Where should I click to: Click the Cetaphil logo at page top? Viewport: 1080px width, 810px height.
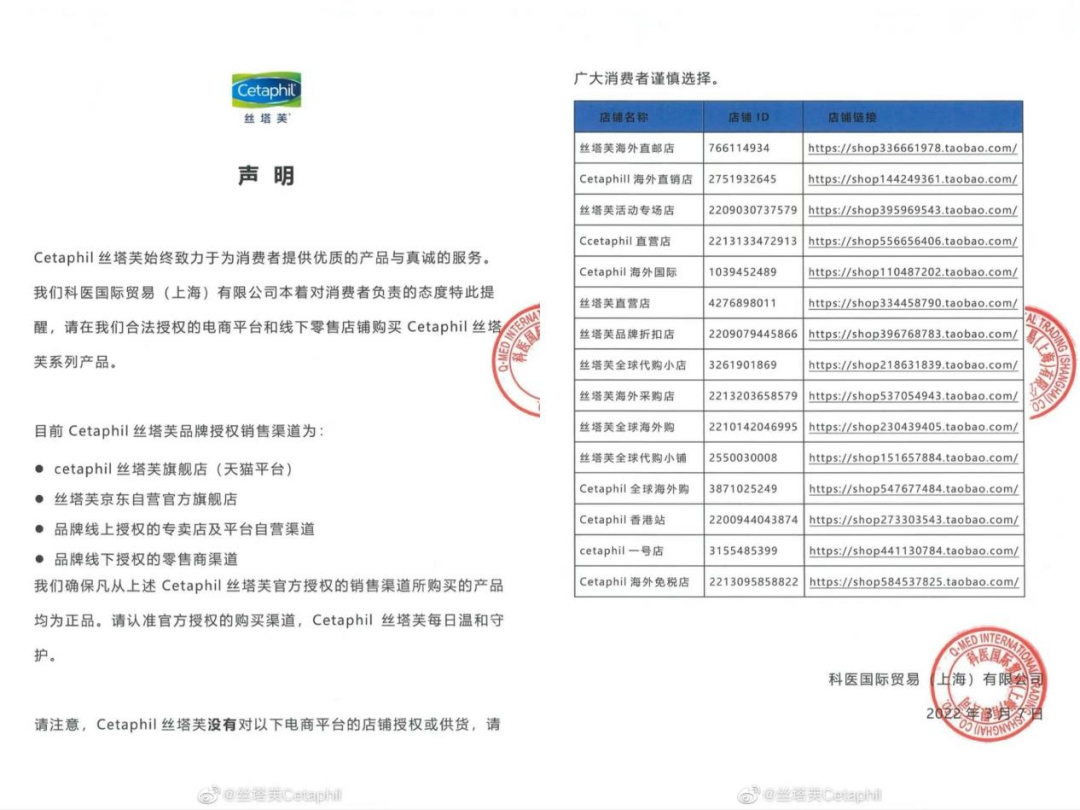[266, 93]
